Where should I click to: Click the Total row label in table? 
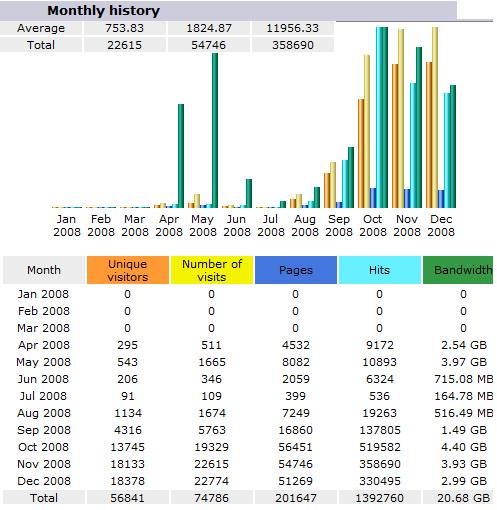click(x=44, y=498)
